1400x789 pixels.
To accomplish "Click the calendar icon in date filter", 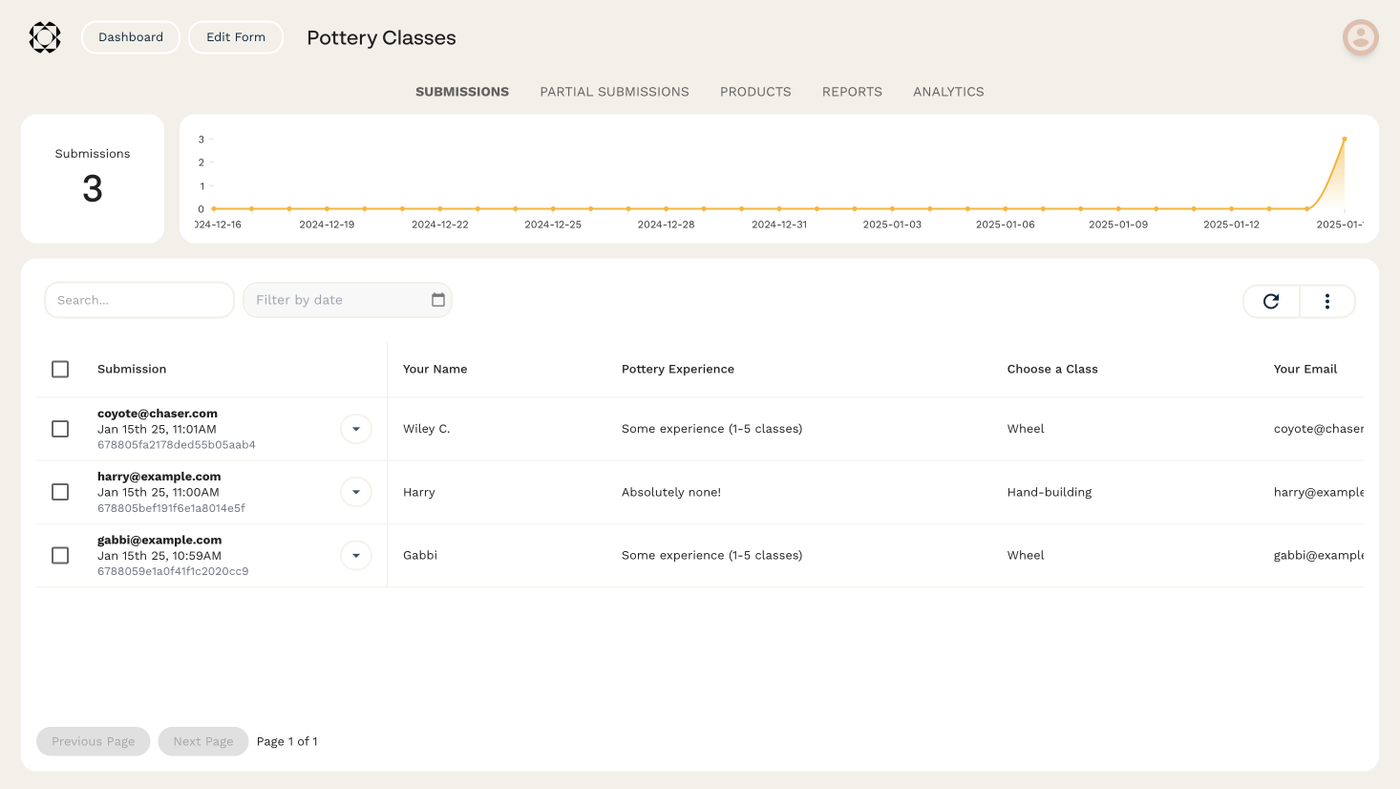I will [438, 300].
